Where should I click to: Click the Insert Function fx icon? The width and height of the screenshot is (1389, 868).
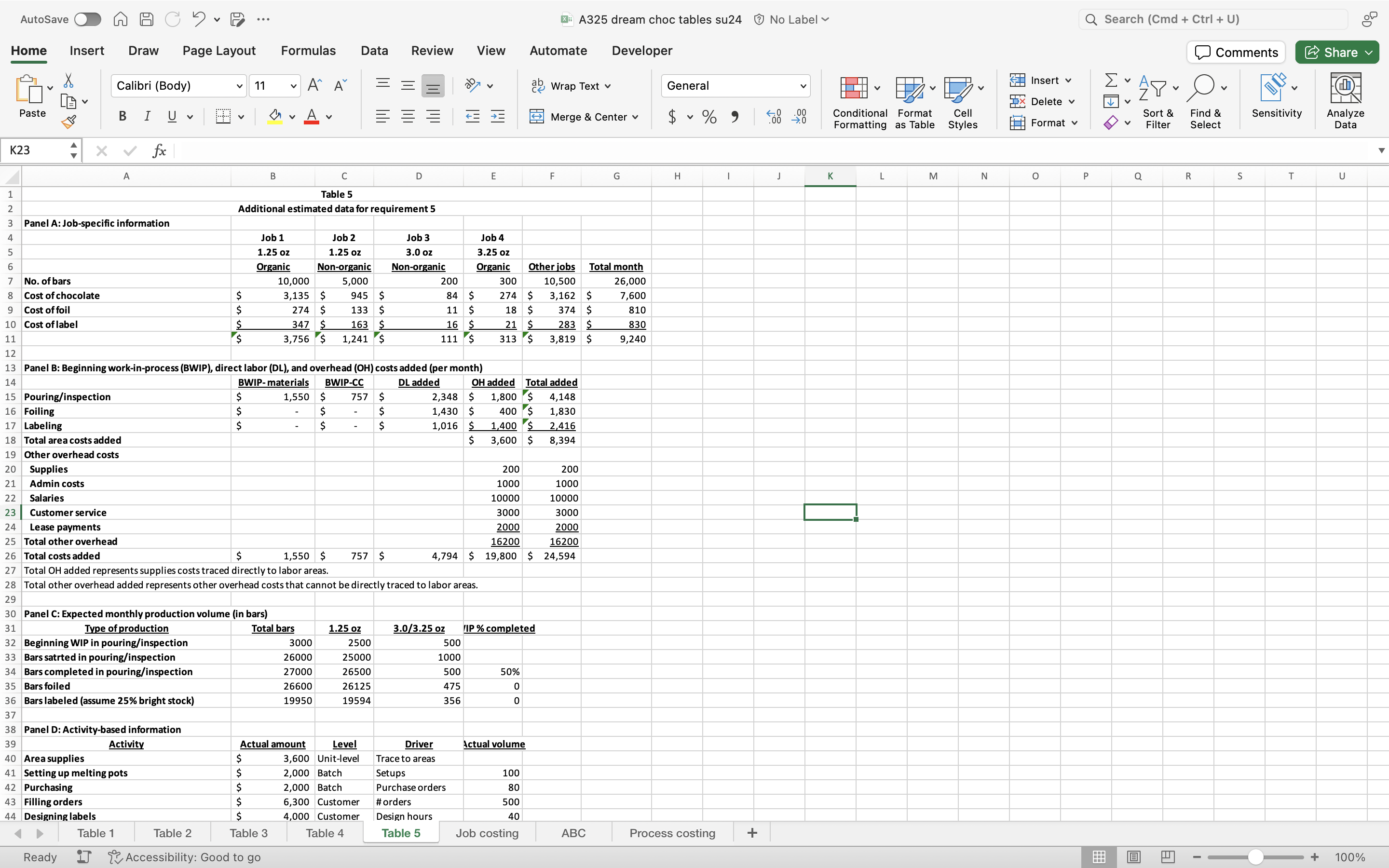click(x=159, y=150)
